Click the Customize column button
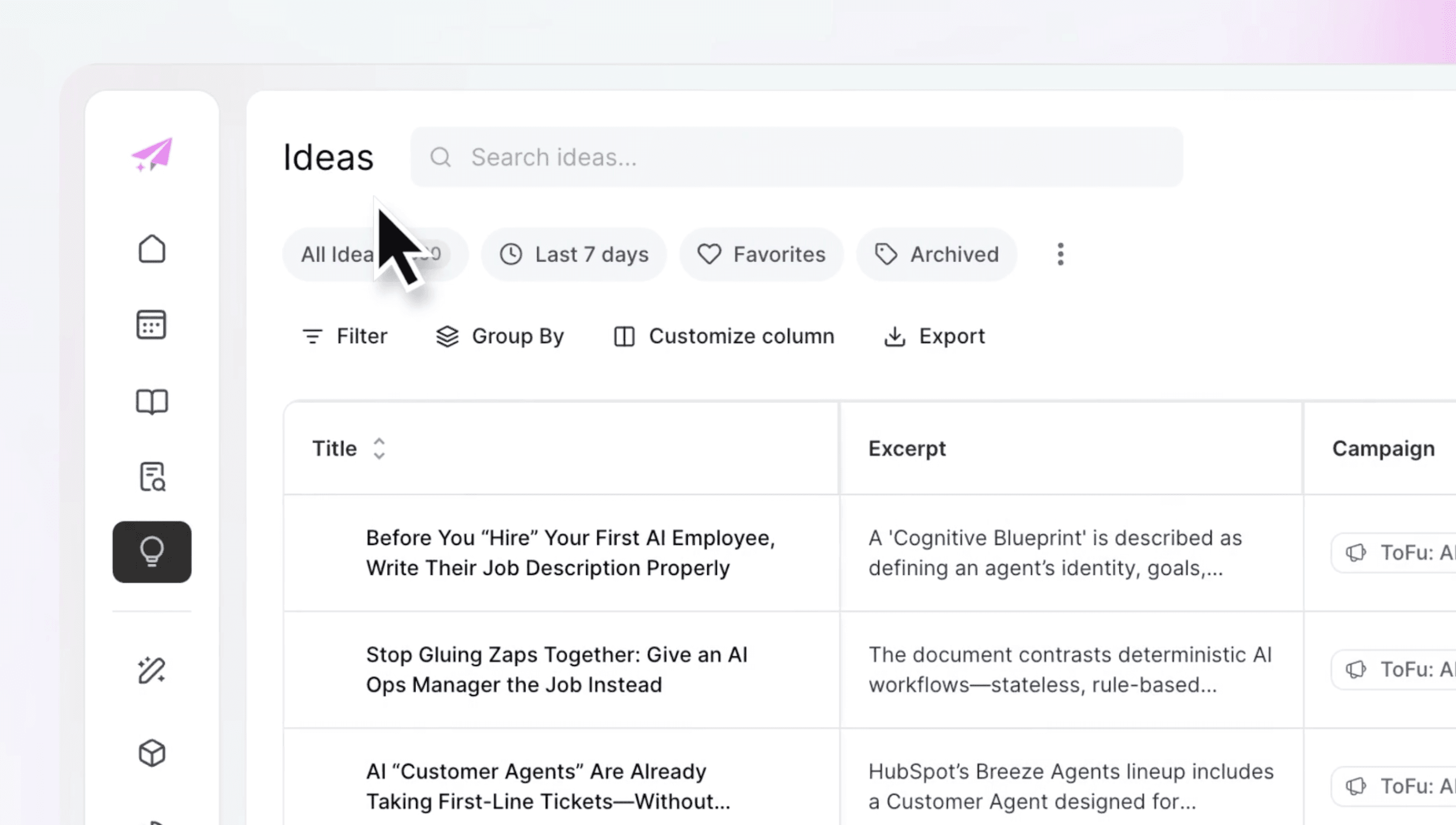This screenshot has height=825, width=1456. point(723,337)
